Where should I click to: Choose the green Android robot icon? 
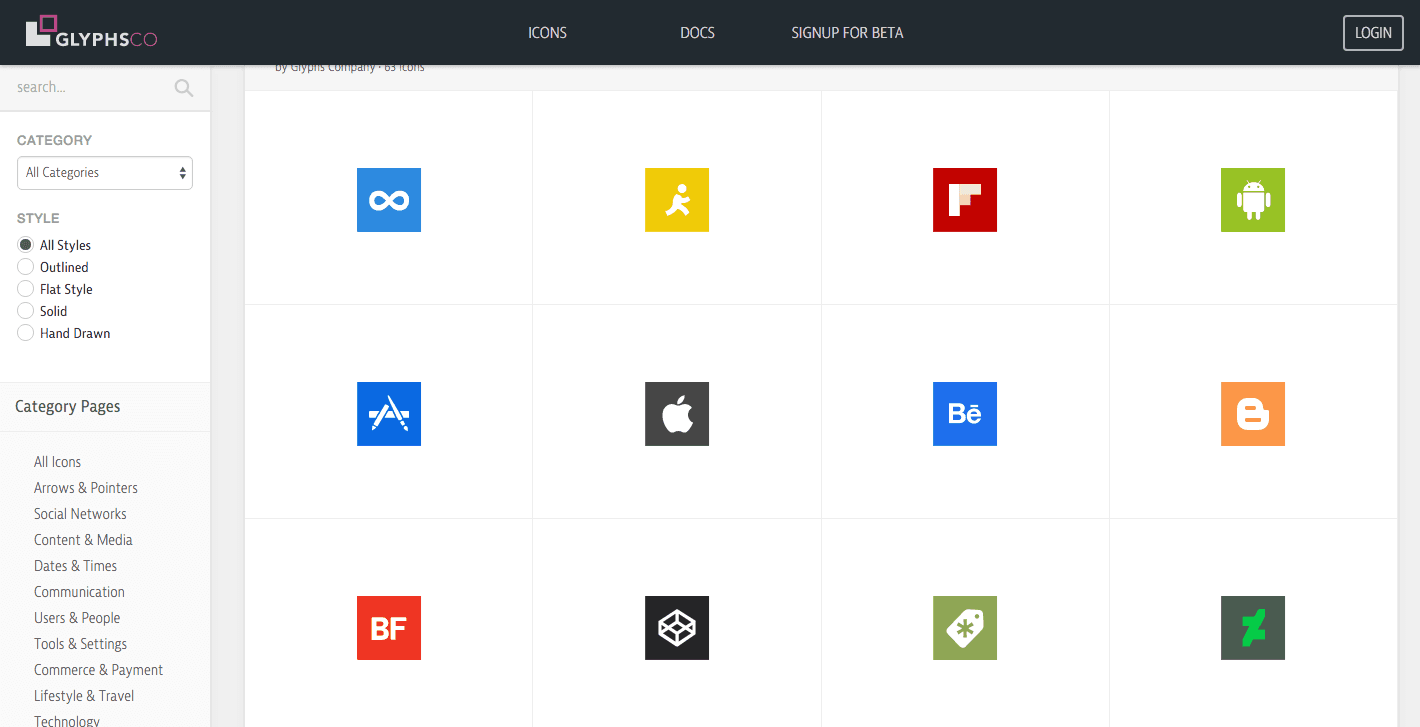pos(1253,200)
